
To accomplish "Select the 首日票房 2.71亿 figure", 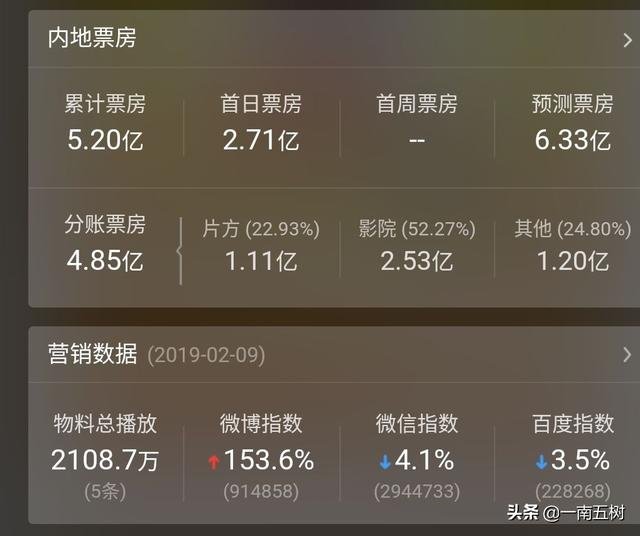I will tap(261, 140).
